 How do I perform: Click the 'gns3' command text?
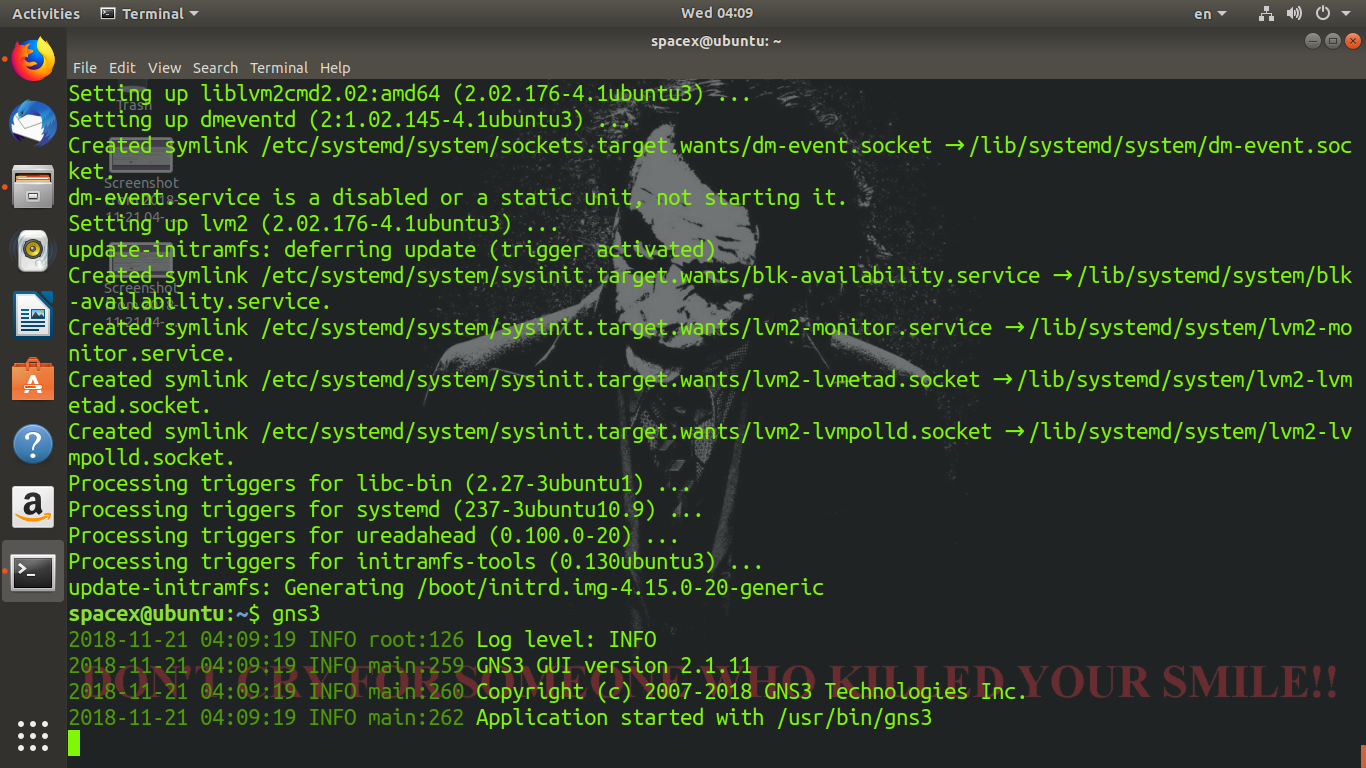(x=296, y=614)
